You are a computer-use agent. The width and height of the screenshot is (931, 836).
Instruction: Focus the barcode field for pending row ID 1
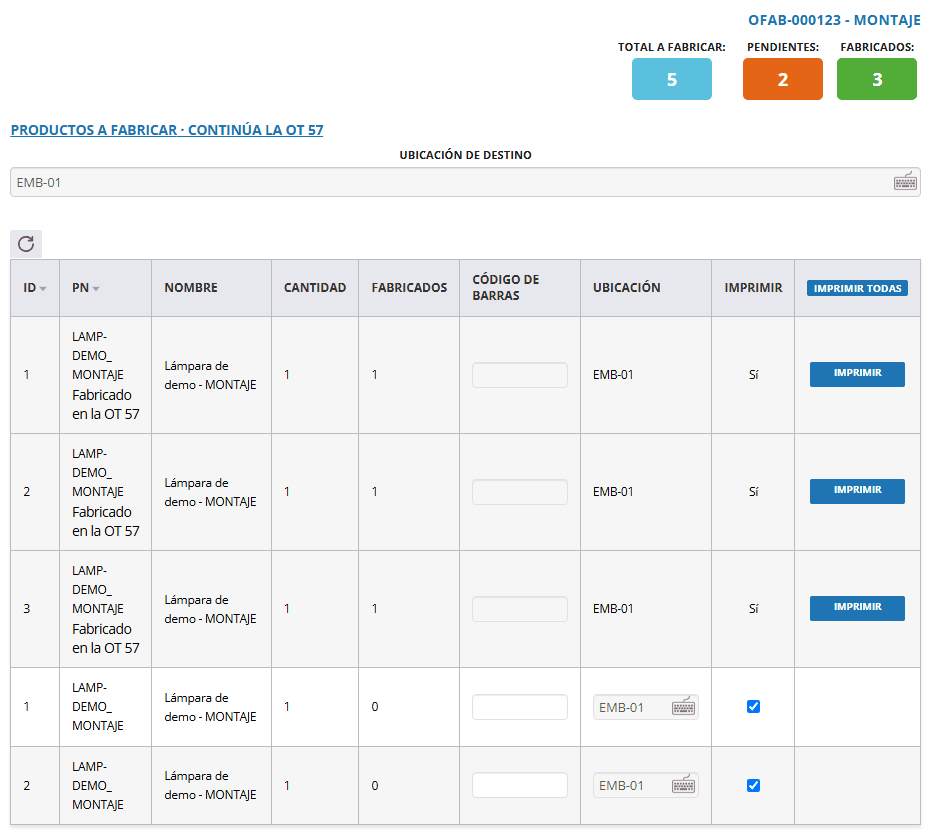520,707
